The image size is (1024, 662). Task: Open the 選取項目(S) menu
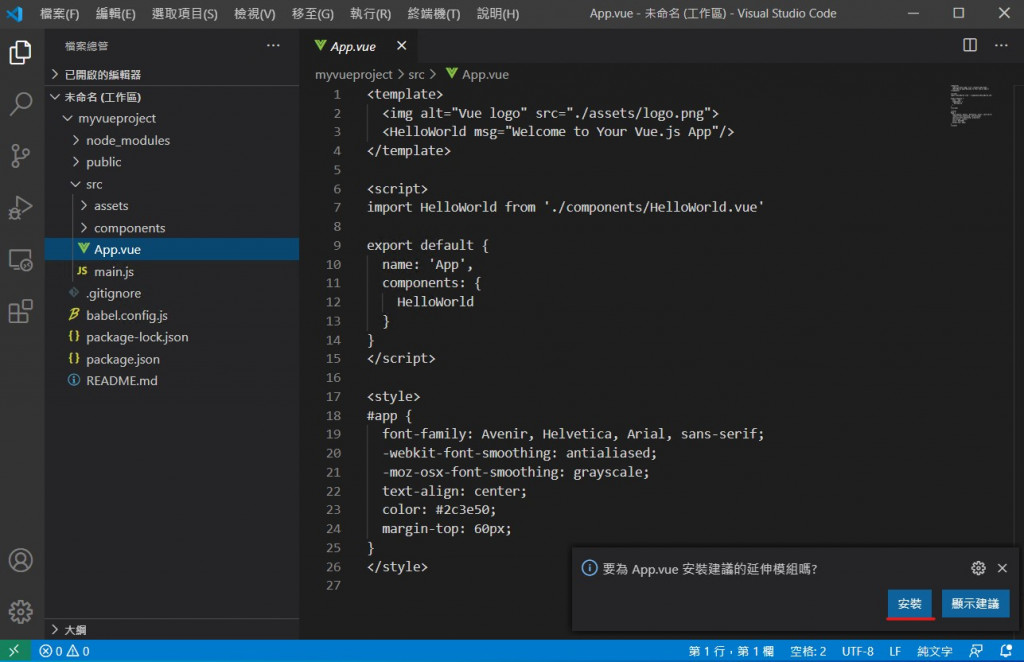tap(184, 14)
